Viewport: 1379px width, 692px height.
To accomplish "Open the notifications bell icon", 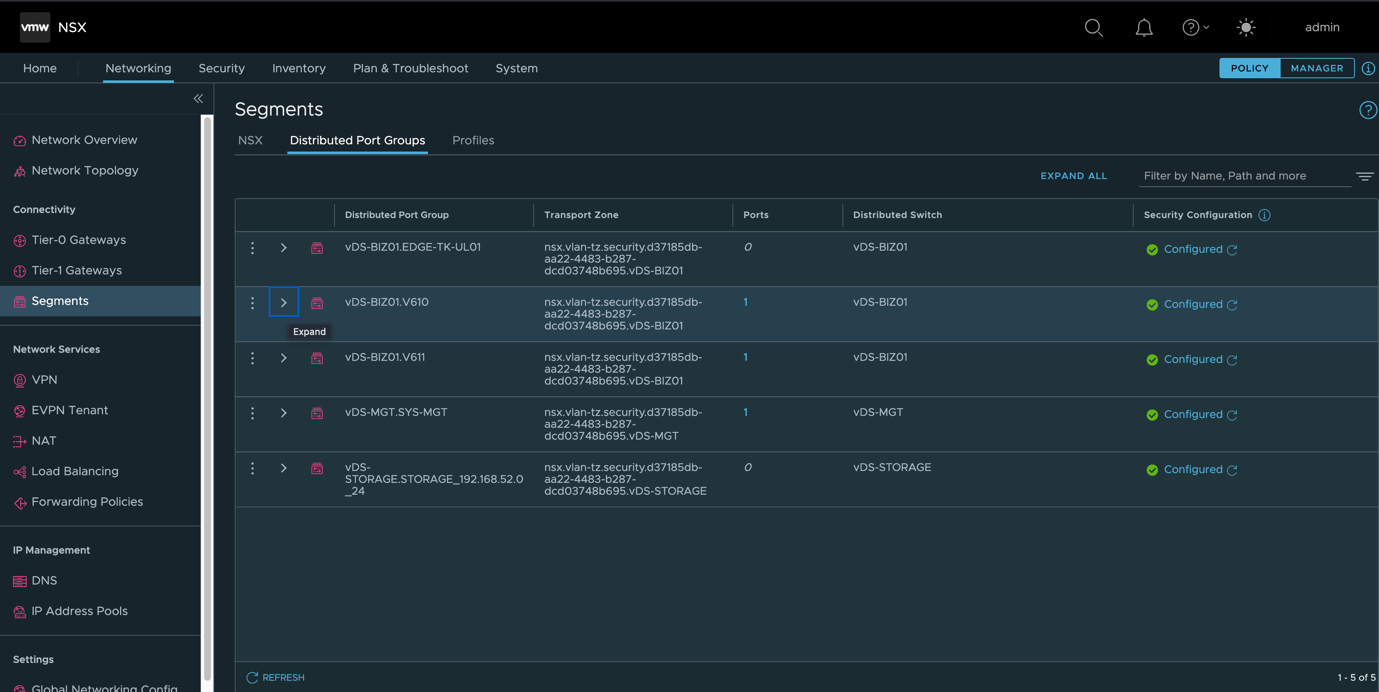I will [x=1144, y=28].
